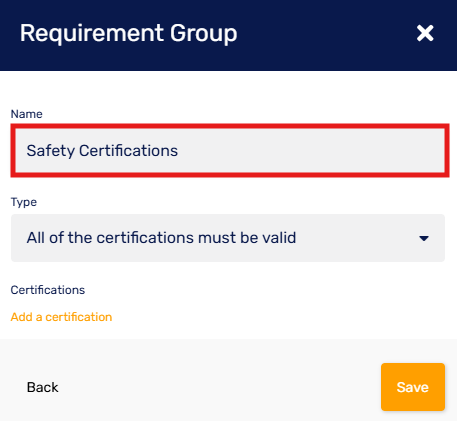Click the dark blue dialog header bar

coord(228,35)
